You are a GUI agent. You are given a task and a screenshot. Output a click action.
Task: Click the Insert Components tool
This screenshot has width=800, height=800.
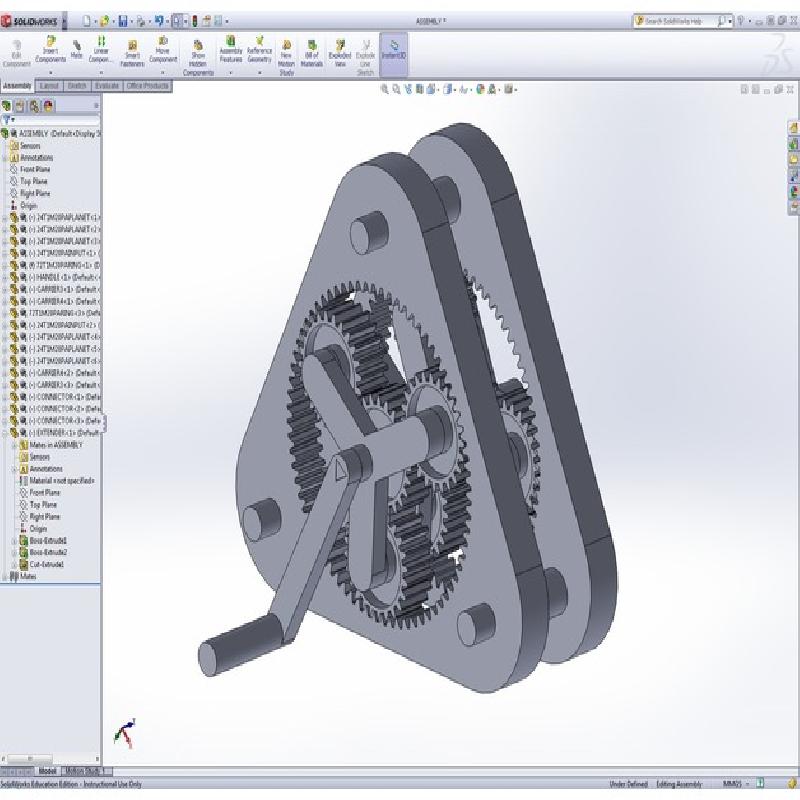50,52
